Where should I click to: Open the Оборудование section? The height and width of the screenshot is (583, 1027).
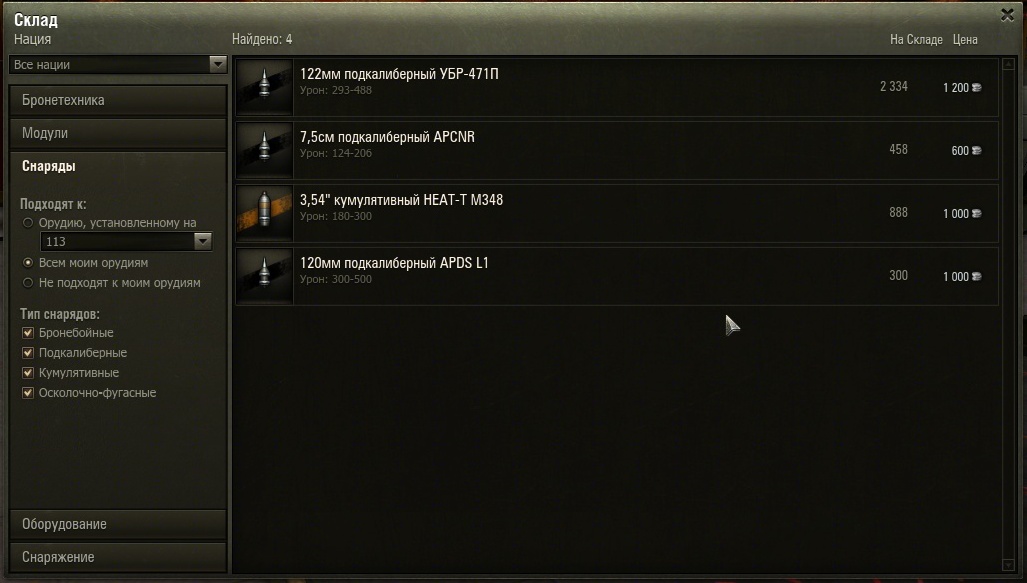click(118, 524)
